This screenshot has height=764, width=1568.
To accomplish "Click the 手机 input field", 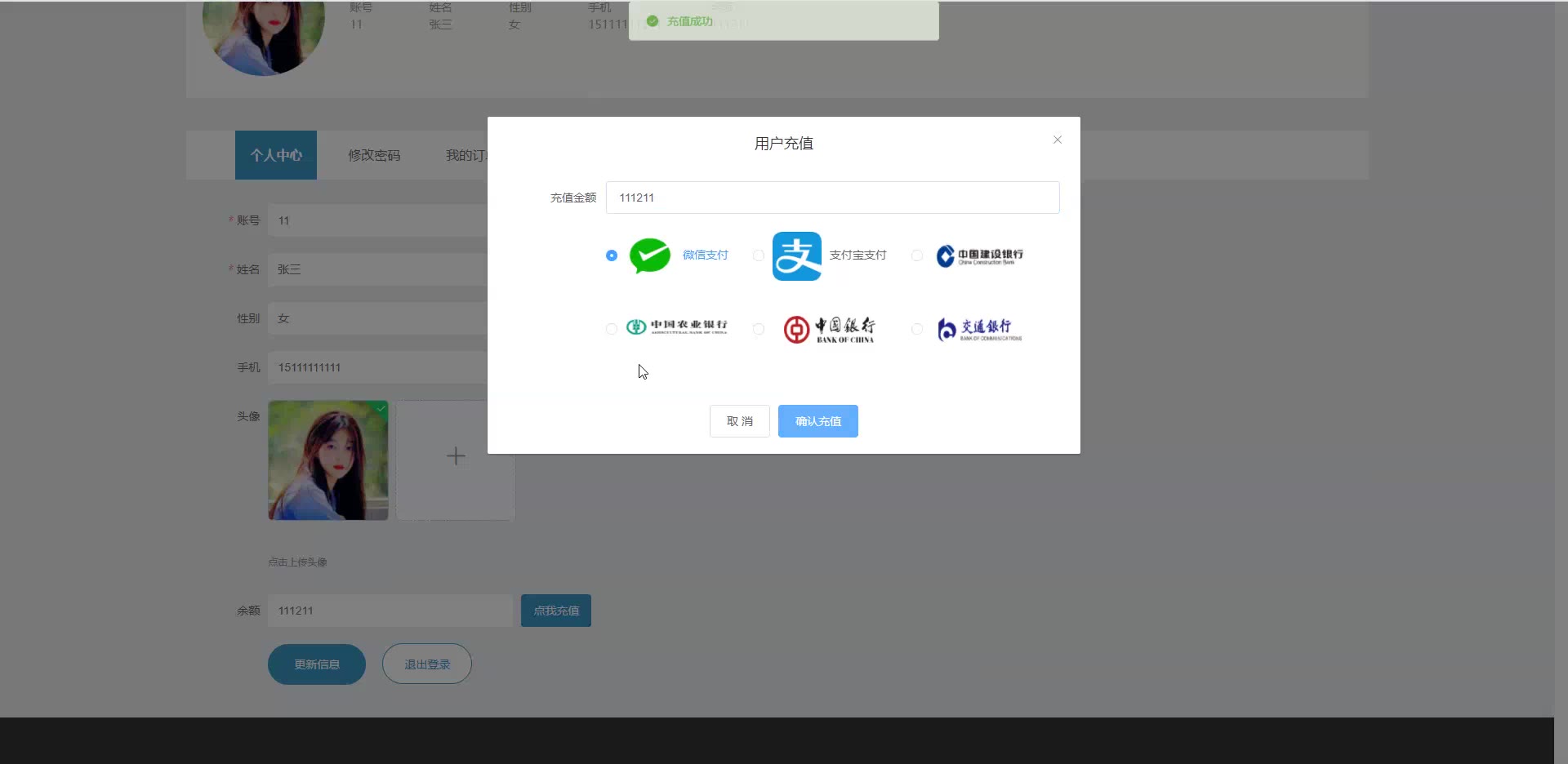I will click(377, 367).
